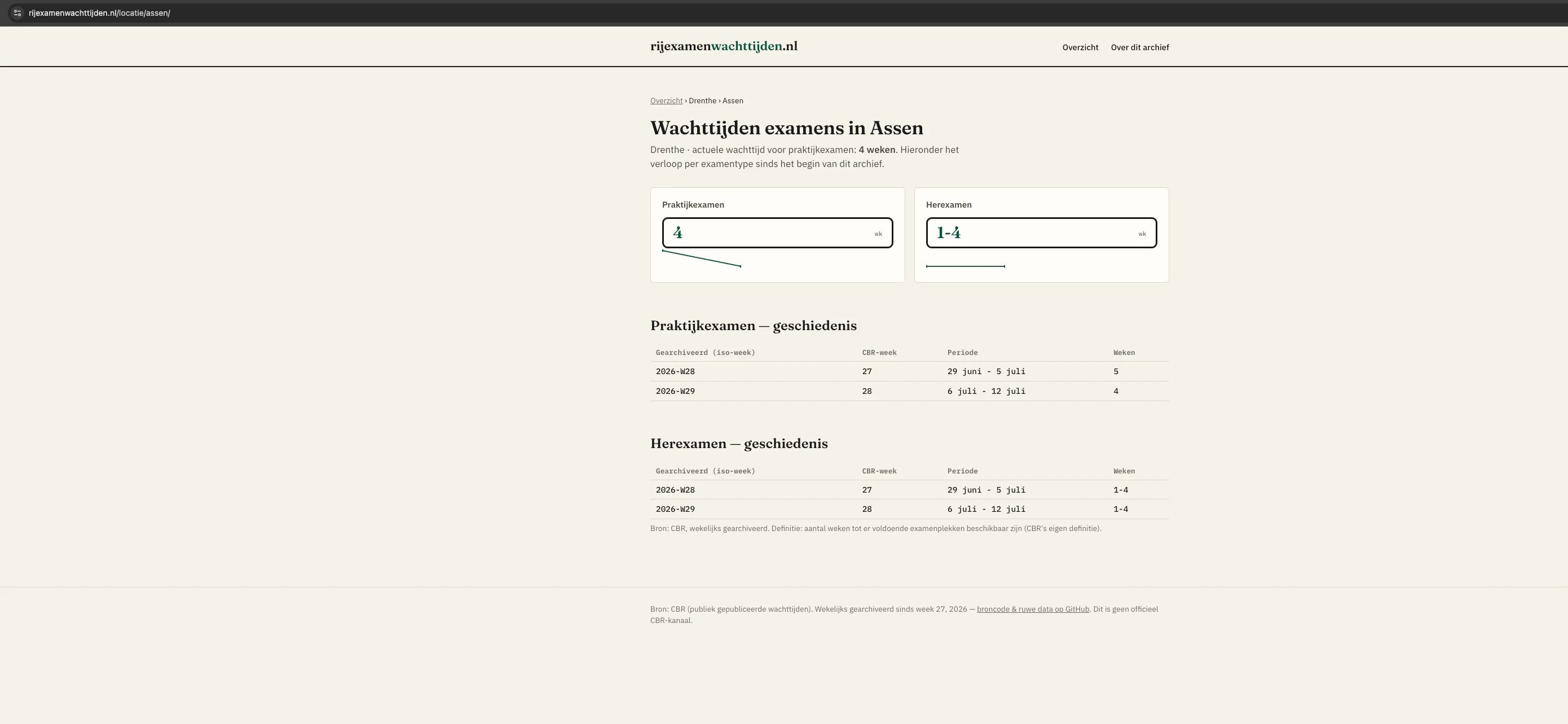The image size is (1568, 724).
Task: Click the Assen breadcrumb text
Action: click(733, 101)
